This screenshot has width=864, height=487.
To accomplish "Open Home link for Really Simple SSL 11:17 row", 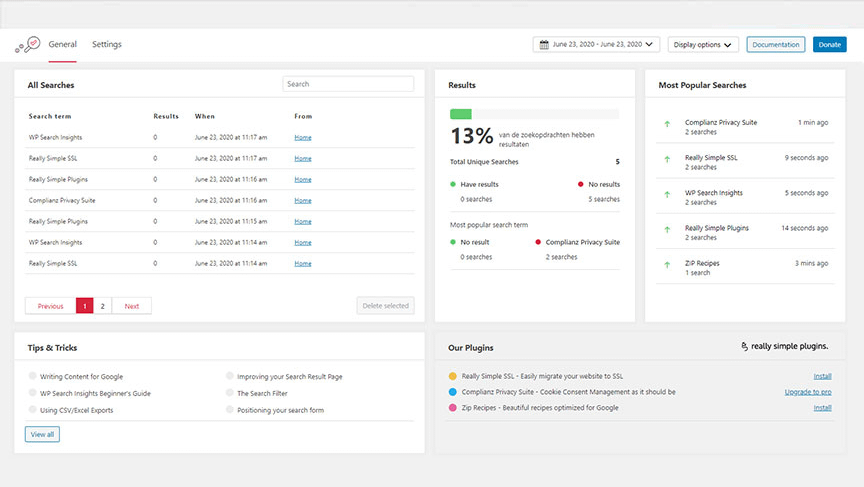I will [x=303, y=158].
